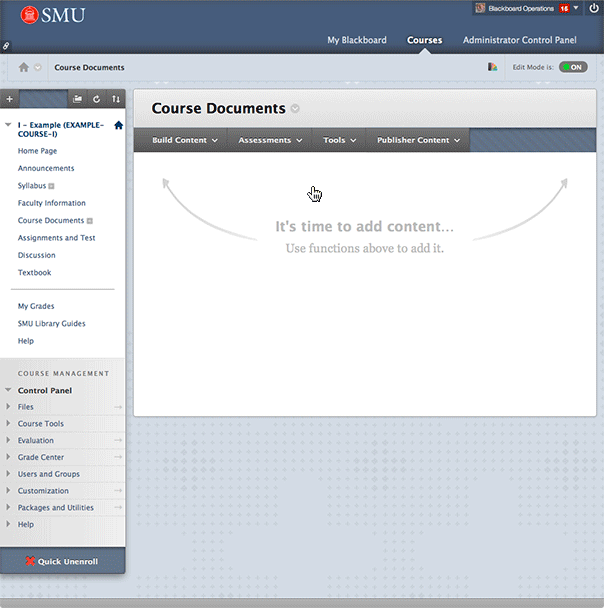Toggle Edit Mode off
604x608 pixels.
point(572,67)
